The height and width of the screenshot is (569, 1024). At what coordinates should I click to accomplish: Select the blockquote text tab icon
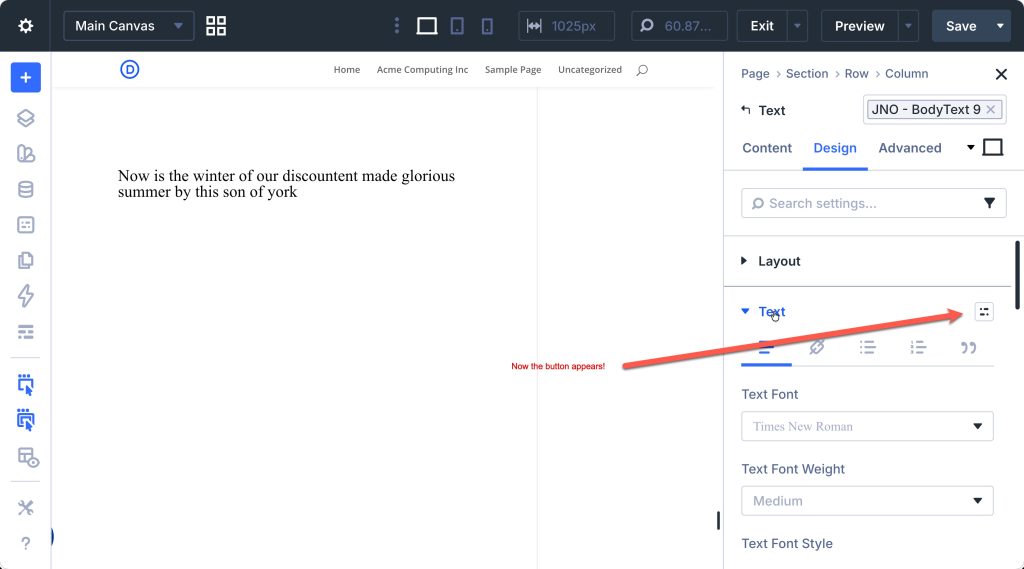click(968, 347)
